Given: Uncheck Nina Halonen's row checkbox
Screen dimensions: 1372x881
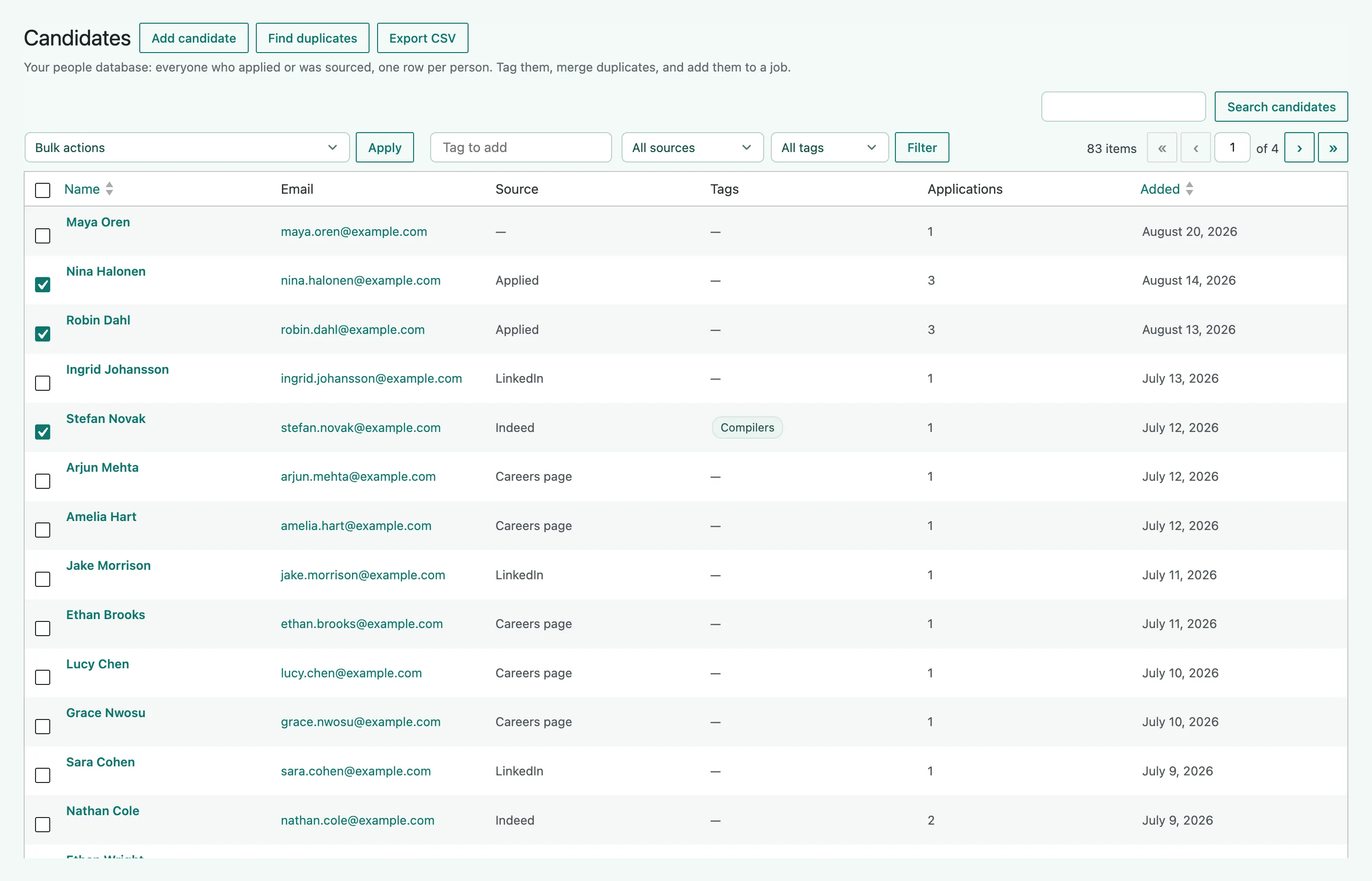Looking at the screenshot, I should coord(43,285).
